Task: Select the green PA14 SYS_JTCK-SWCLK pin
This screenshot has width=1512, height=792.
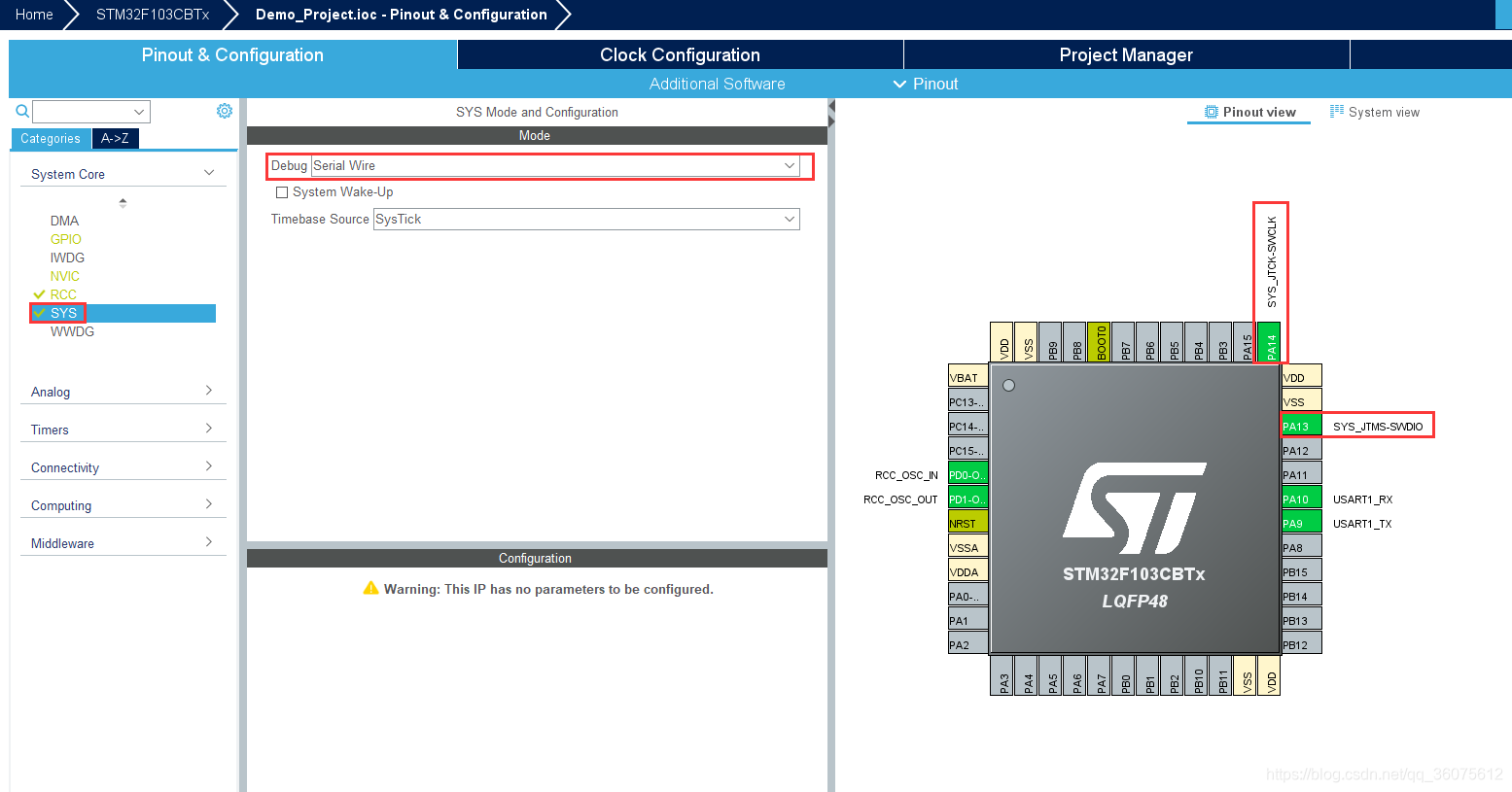Action: [1270, 343]
